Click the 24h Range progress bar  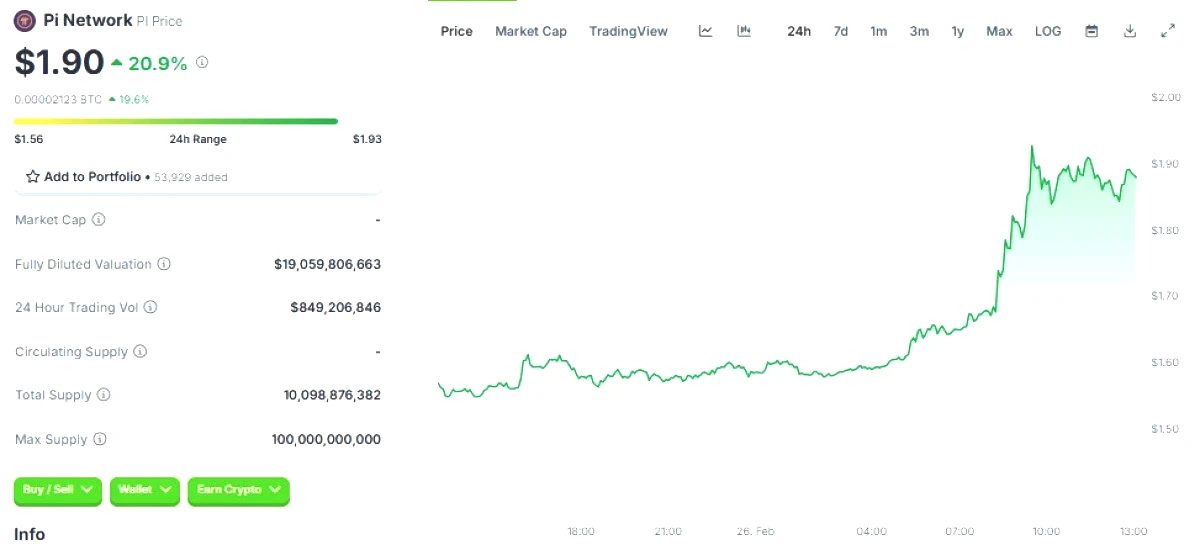click(x=176, y=121)
